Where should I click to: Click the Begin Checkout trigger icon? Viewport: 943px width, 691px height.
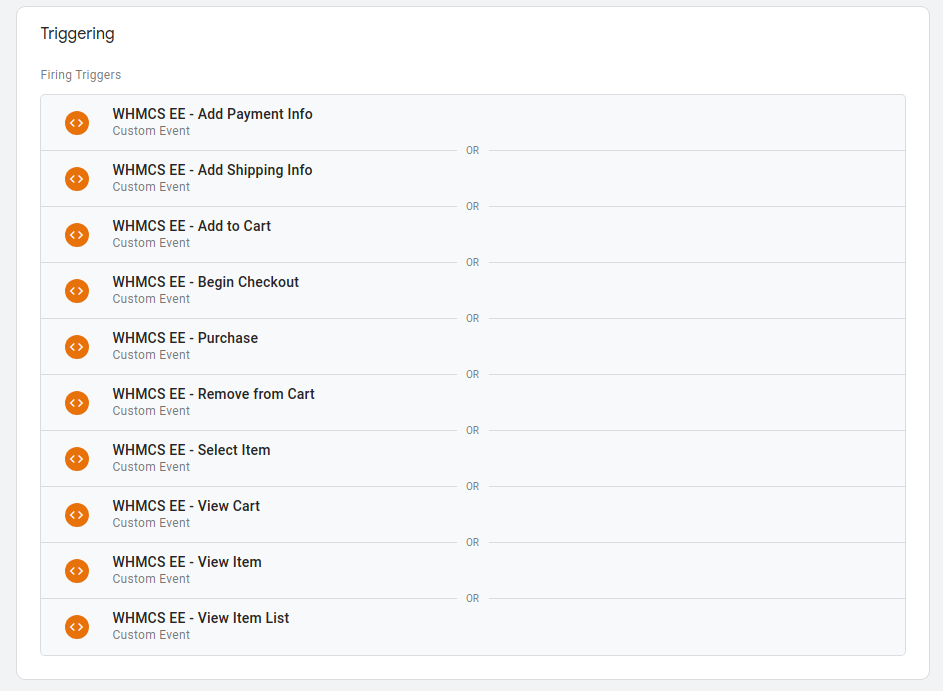[x=77, y=290]
